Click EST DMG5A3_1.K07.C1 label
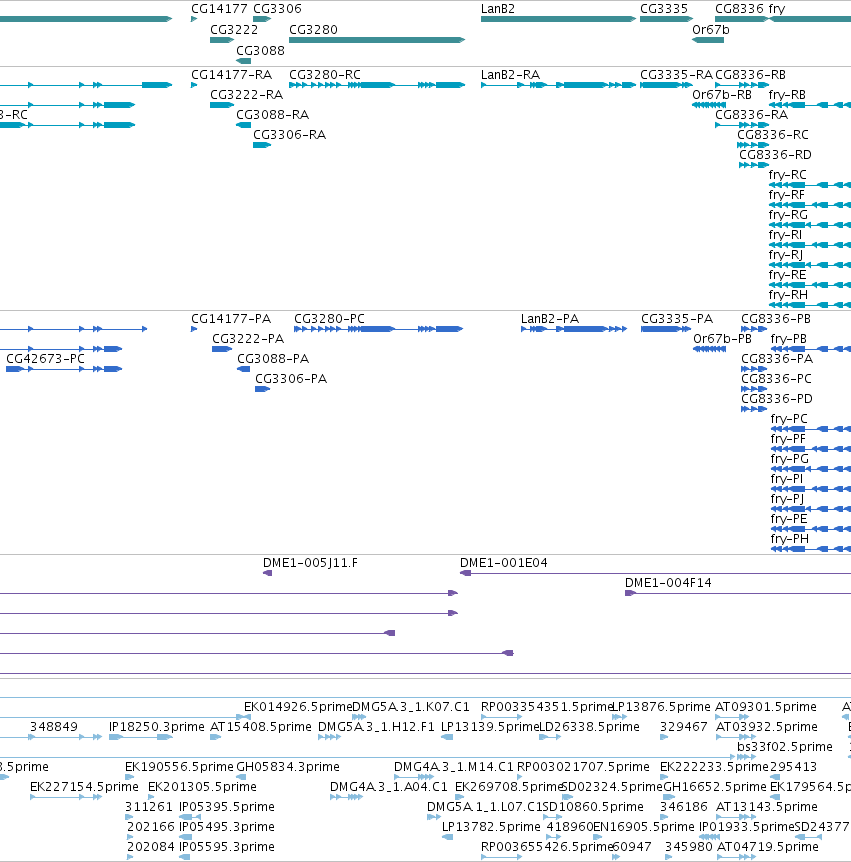Viewport: 851px width, 862px height. click(411, 706)
